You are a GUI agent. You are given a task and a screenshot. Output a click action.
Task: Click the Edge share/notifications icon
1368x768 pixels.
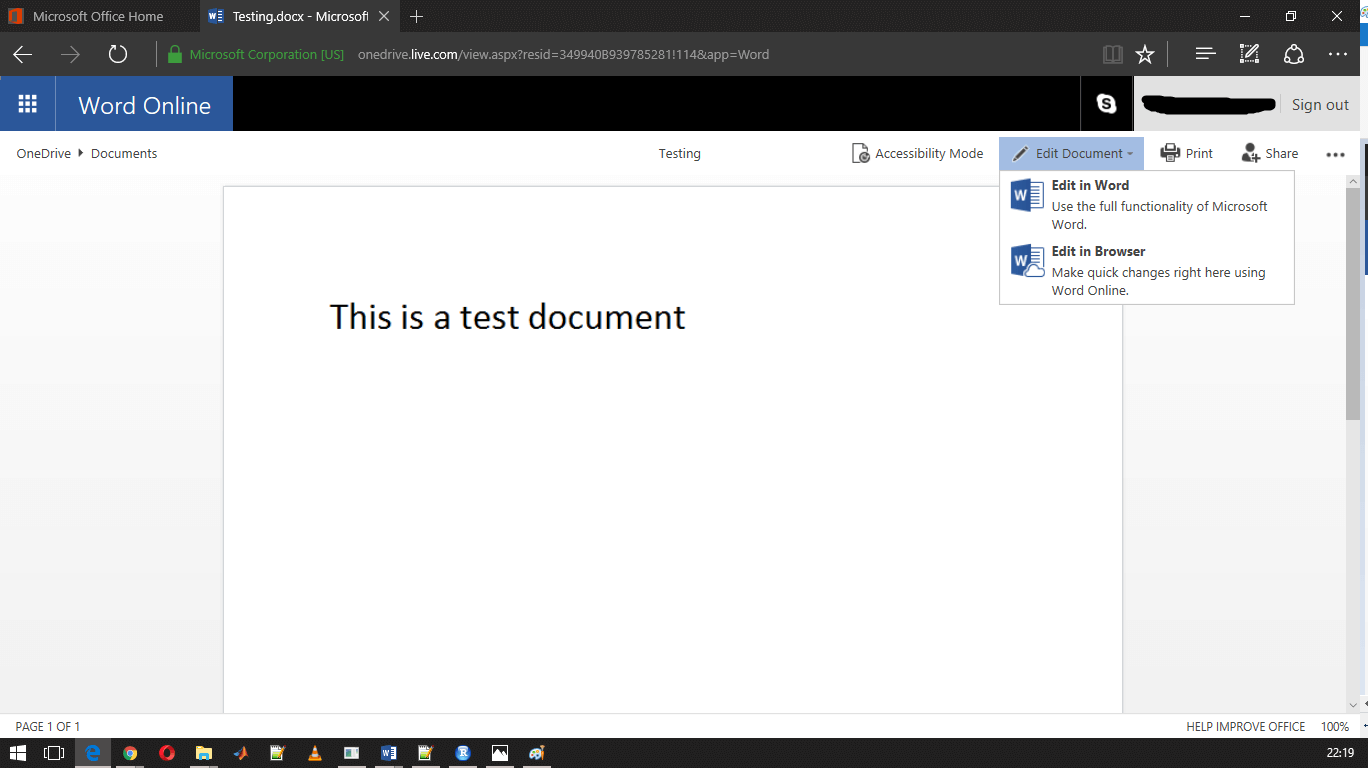(x=1294, y=54)
